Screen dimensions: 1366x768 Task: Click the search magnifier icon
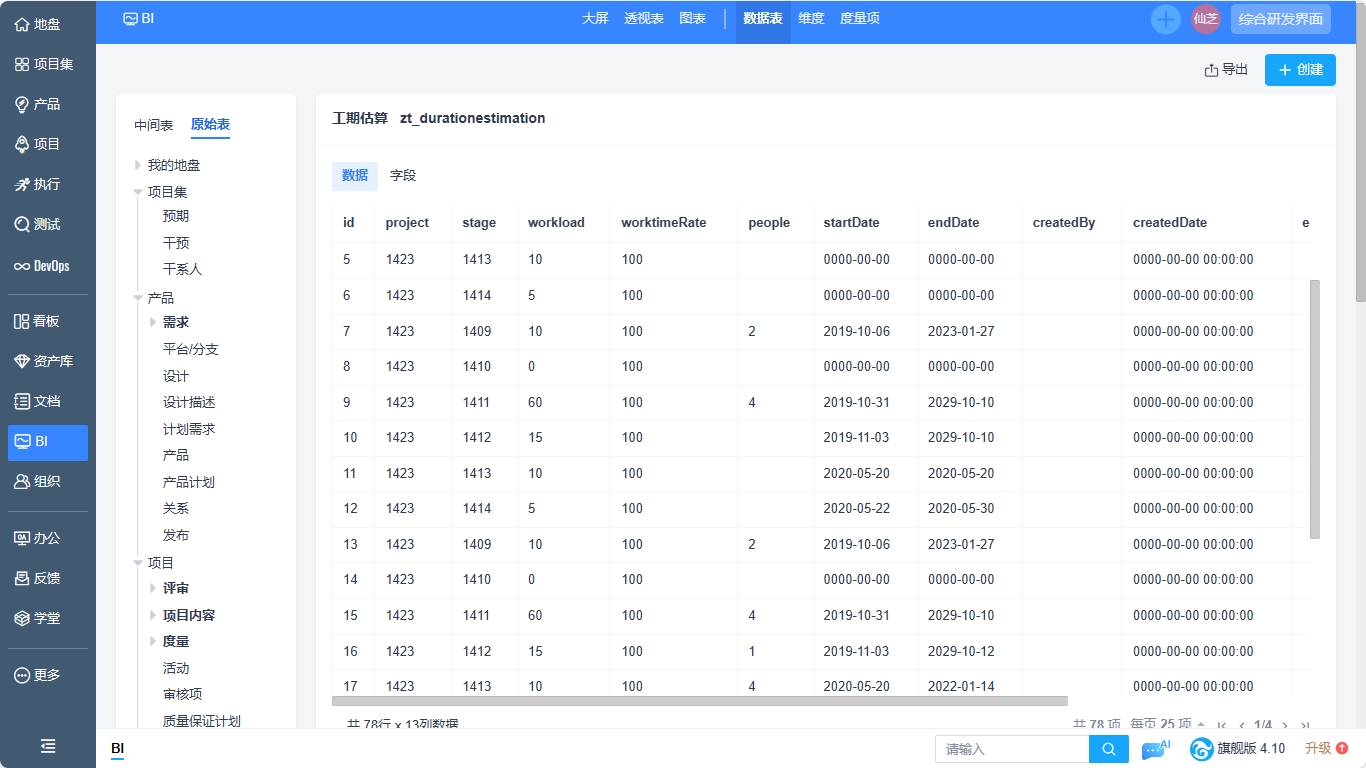(x=1108, y=748)
